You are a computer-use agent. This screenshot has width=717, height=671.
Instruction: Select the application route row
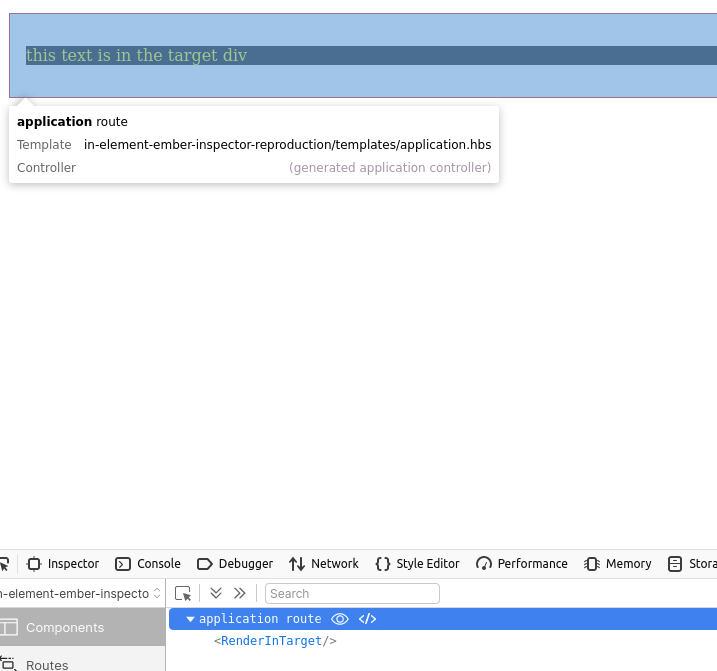[x=443, y=619]
